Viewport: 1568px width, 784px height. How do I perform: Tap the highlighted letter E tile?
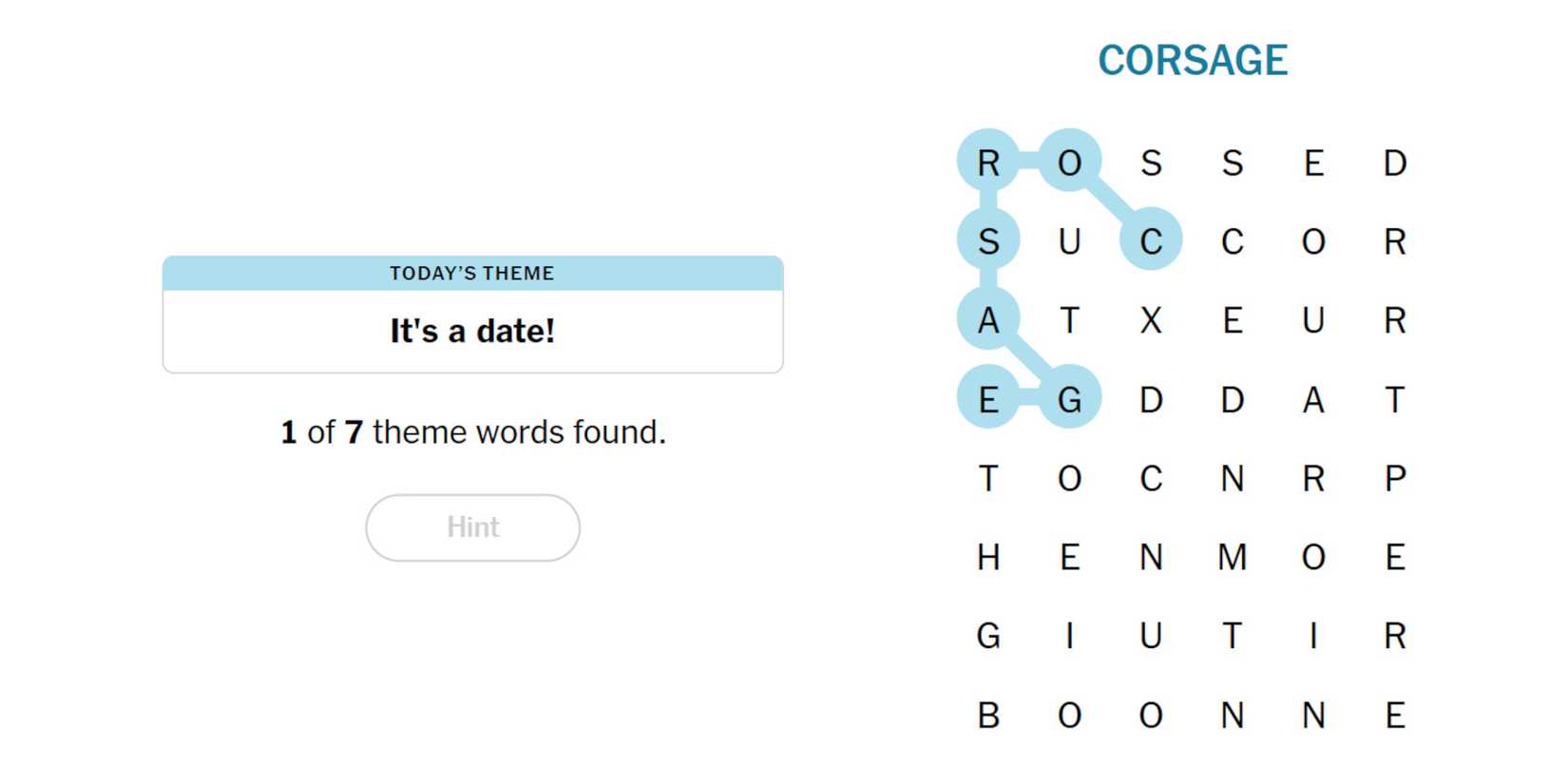coord(988,399)
